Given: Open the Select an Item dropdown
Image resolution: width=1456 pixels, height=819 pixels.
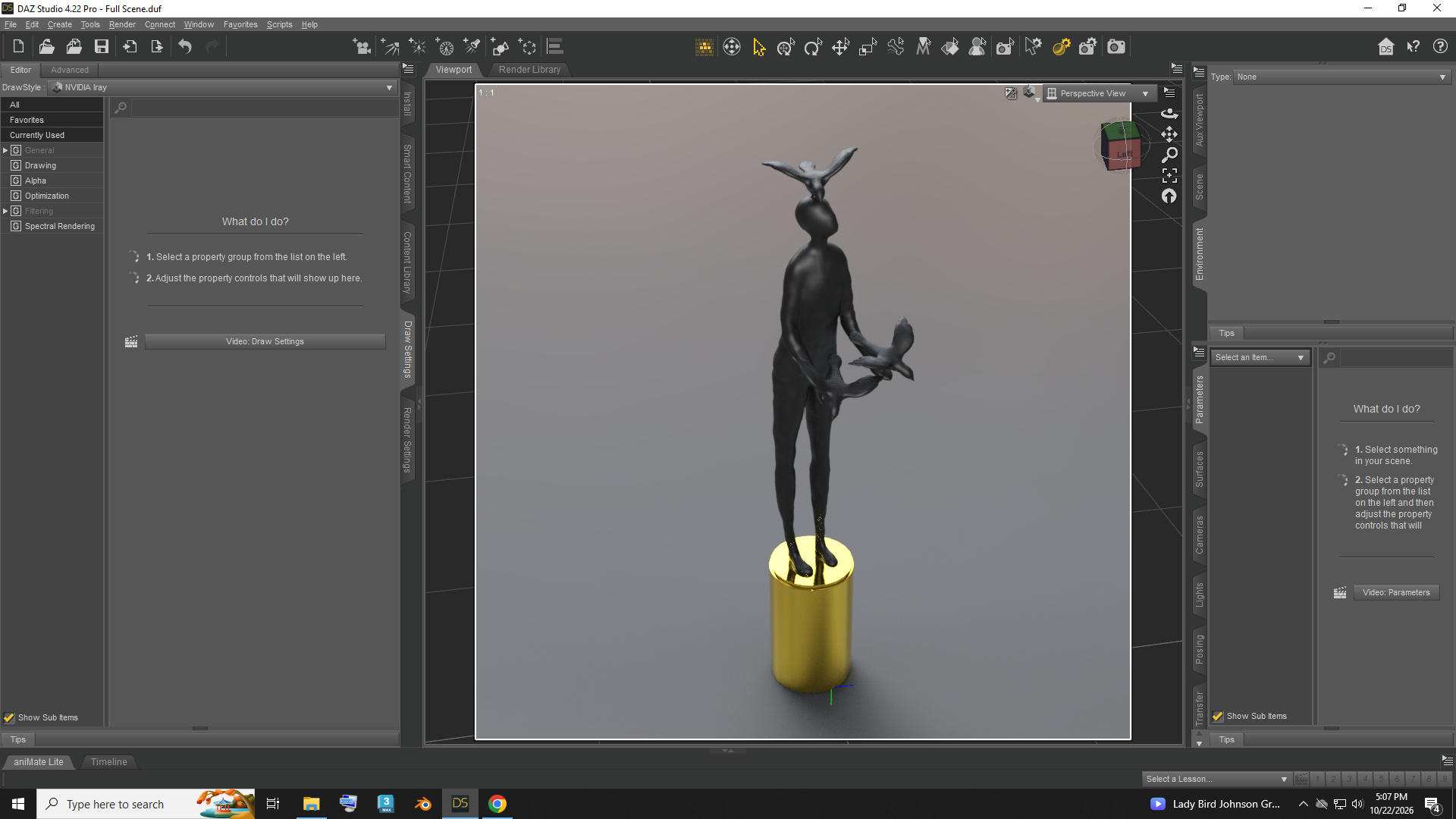Looking at the screenshot, I should coord(1260,357).
